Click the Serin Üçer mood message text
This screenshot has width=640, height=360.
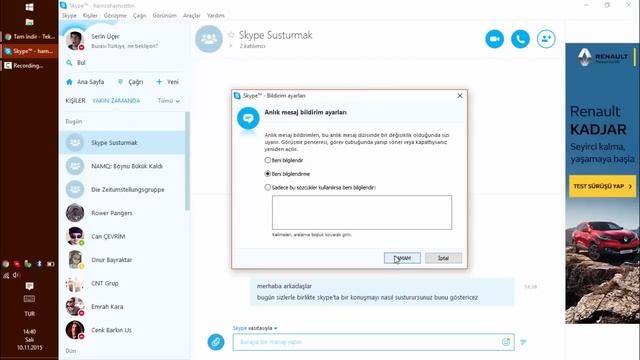124,46
